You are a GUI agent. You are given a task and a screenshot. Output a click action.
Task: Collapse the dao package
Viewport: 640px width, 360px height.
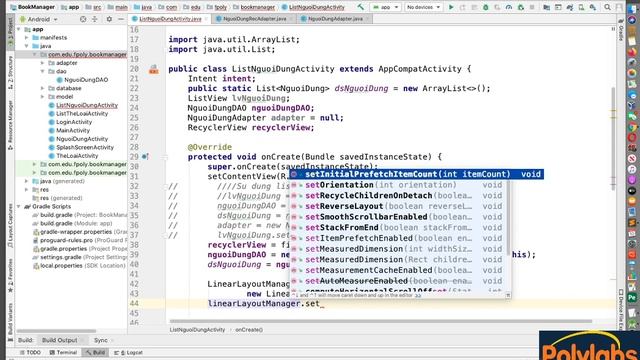pyautogui.click(x=42, y=71)
